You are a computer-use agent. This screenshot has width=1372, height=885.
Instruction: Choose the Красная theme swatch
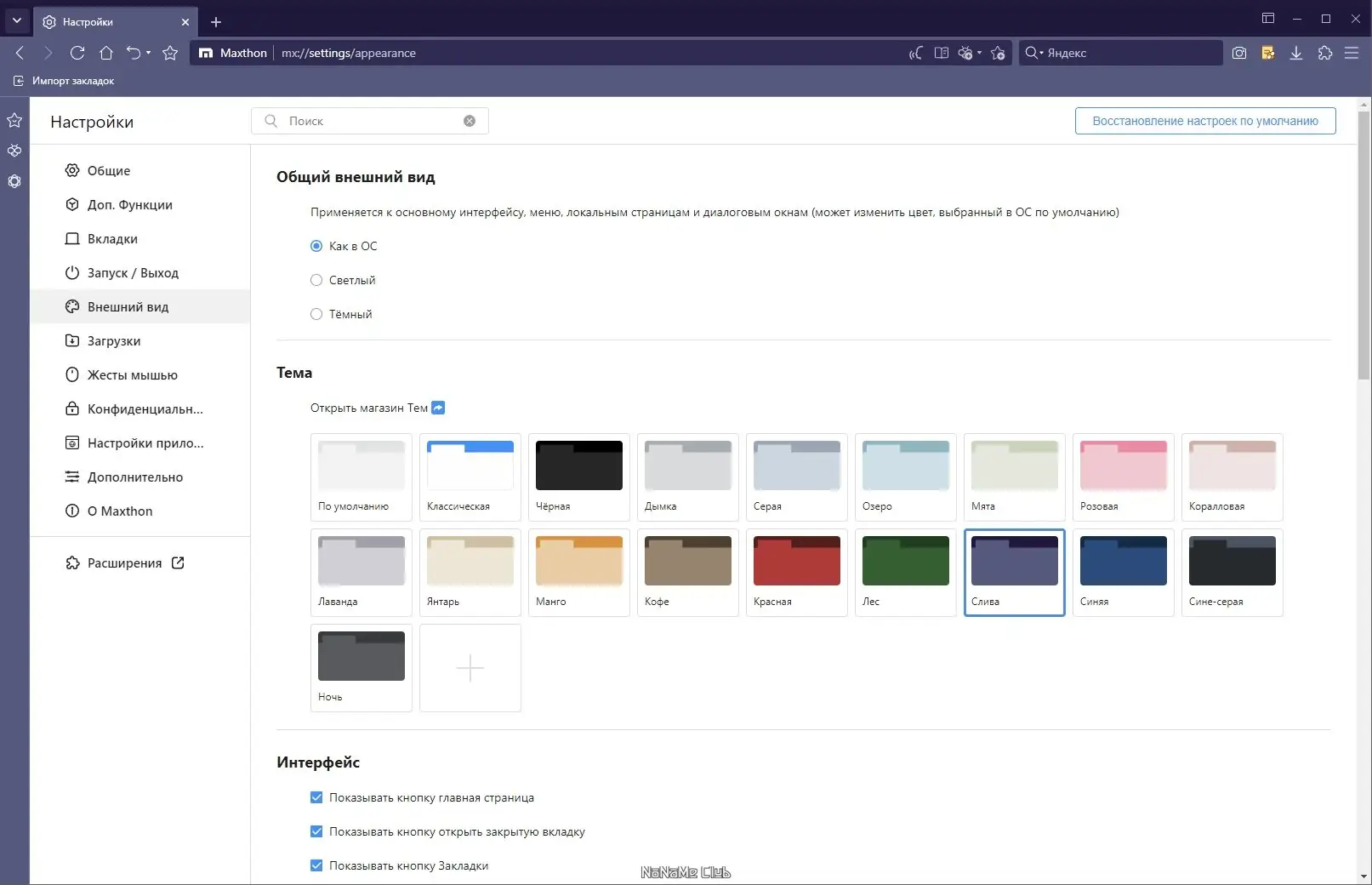(x=796, y=572)
